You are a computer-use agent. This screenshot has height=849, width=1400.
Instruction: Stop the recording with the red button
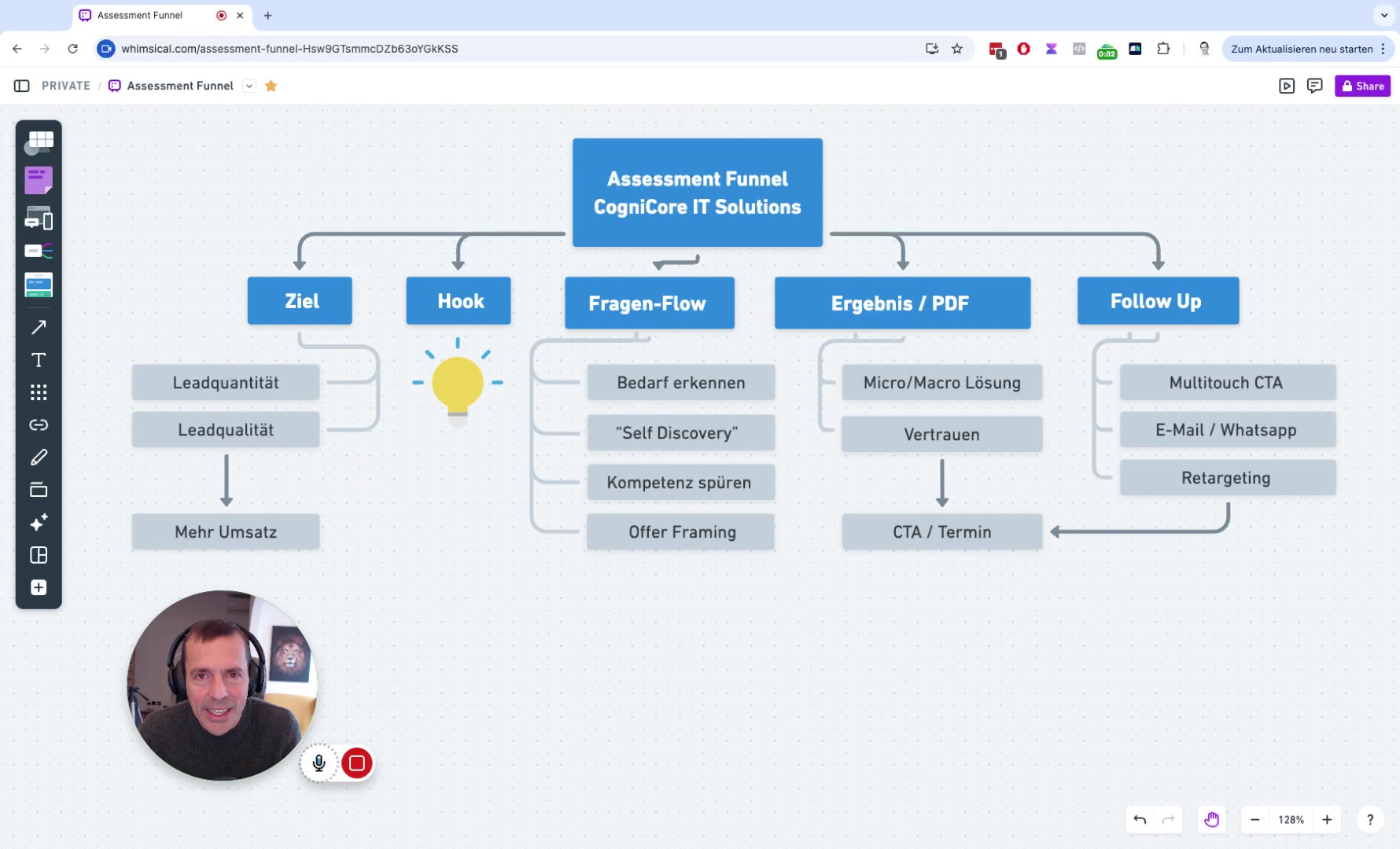[357, 763]
